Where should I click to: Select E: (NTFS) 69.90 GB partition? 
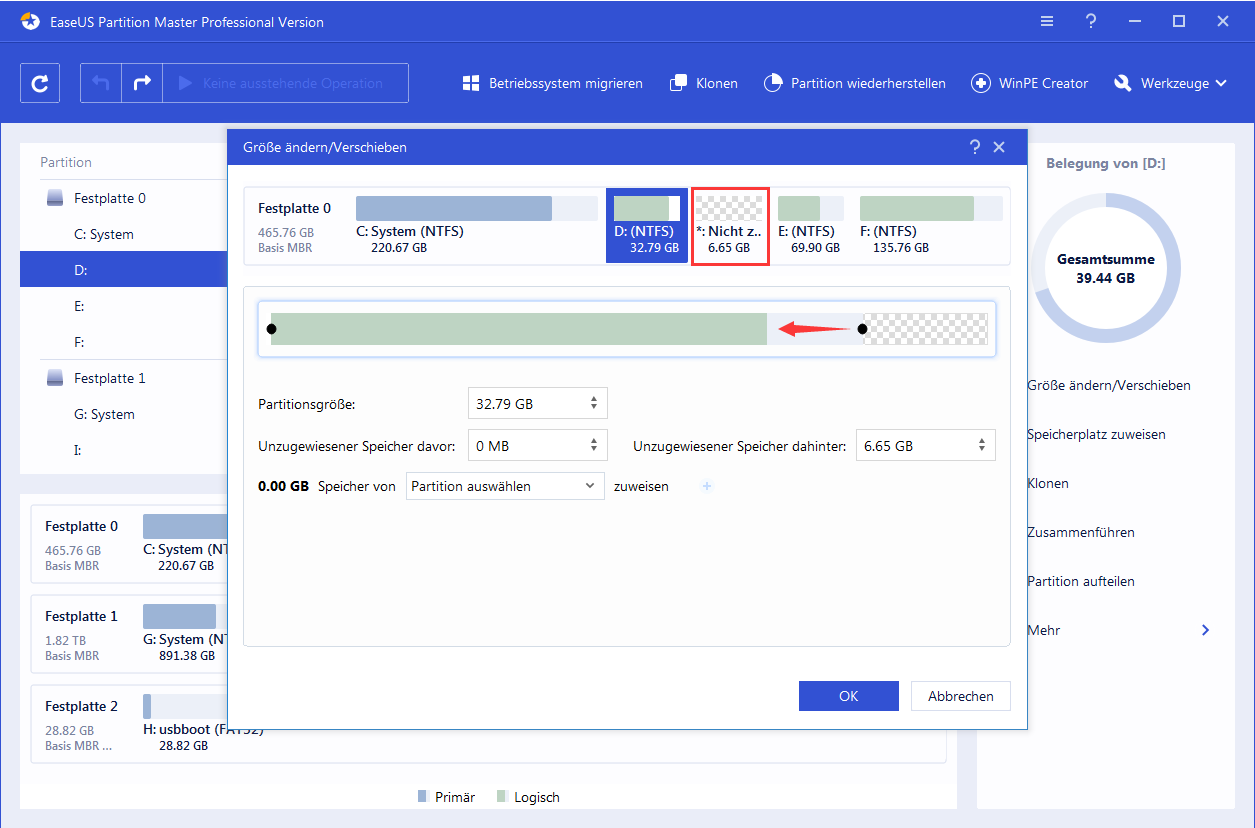coord(810,225)
